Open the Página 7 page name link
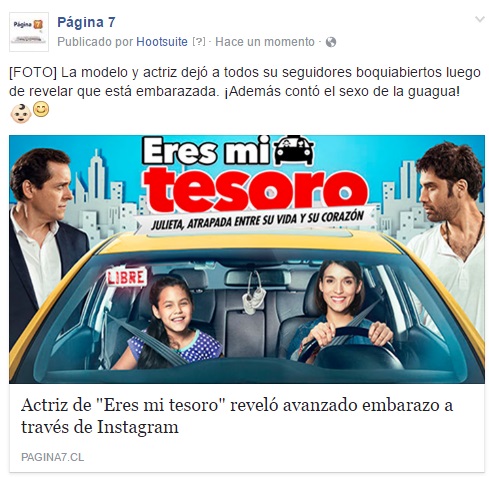 point(86,22)
